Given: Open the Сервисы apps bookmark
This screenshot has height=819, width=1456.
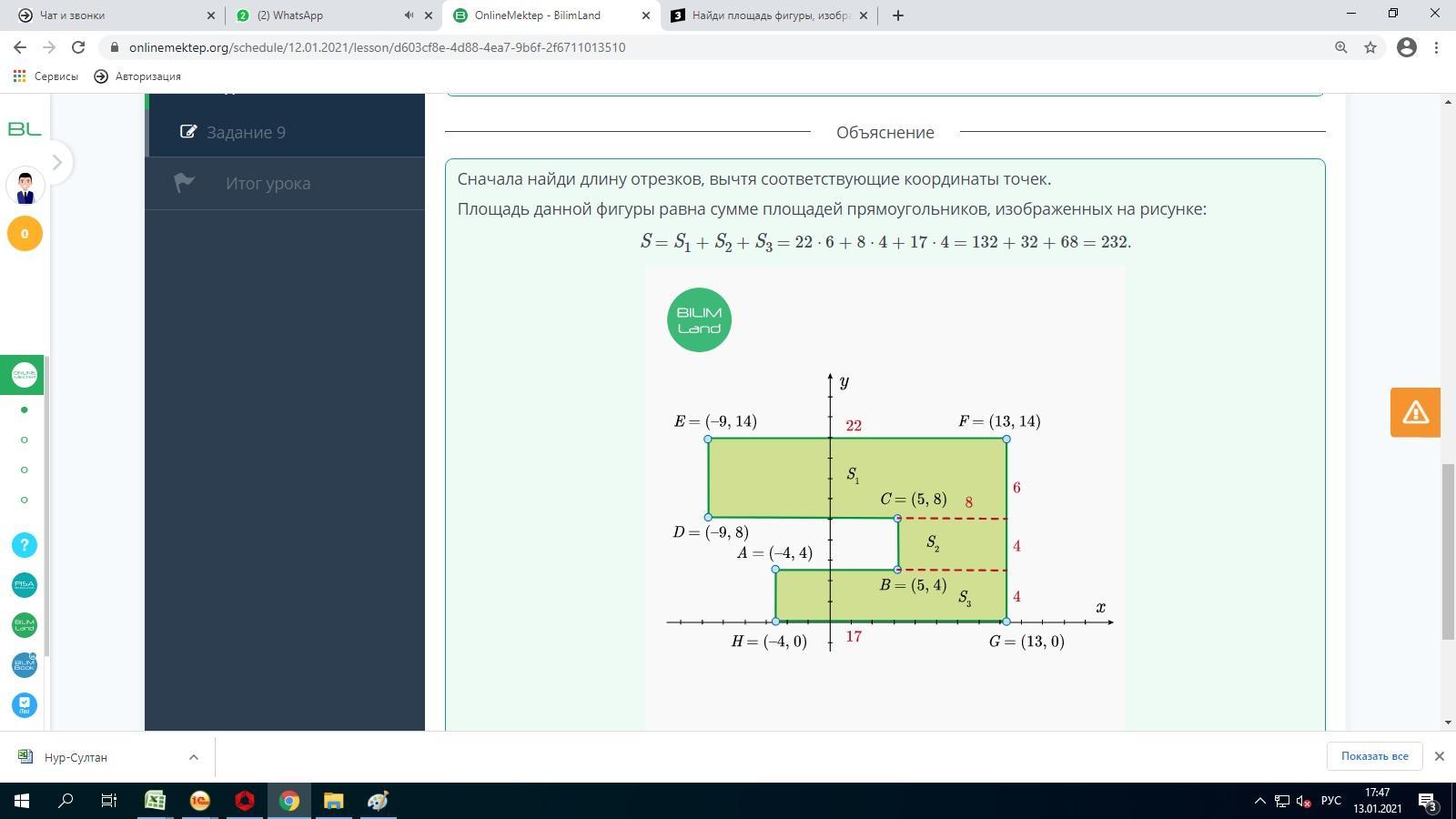Looking at the screenshot, I should (45, 76).
